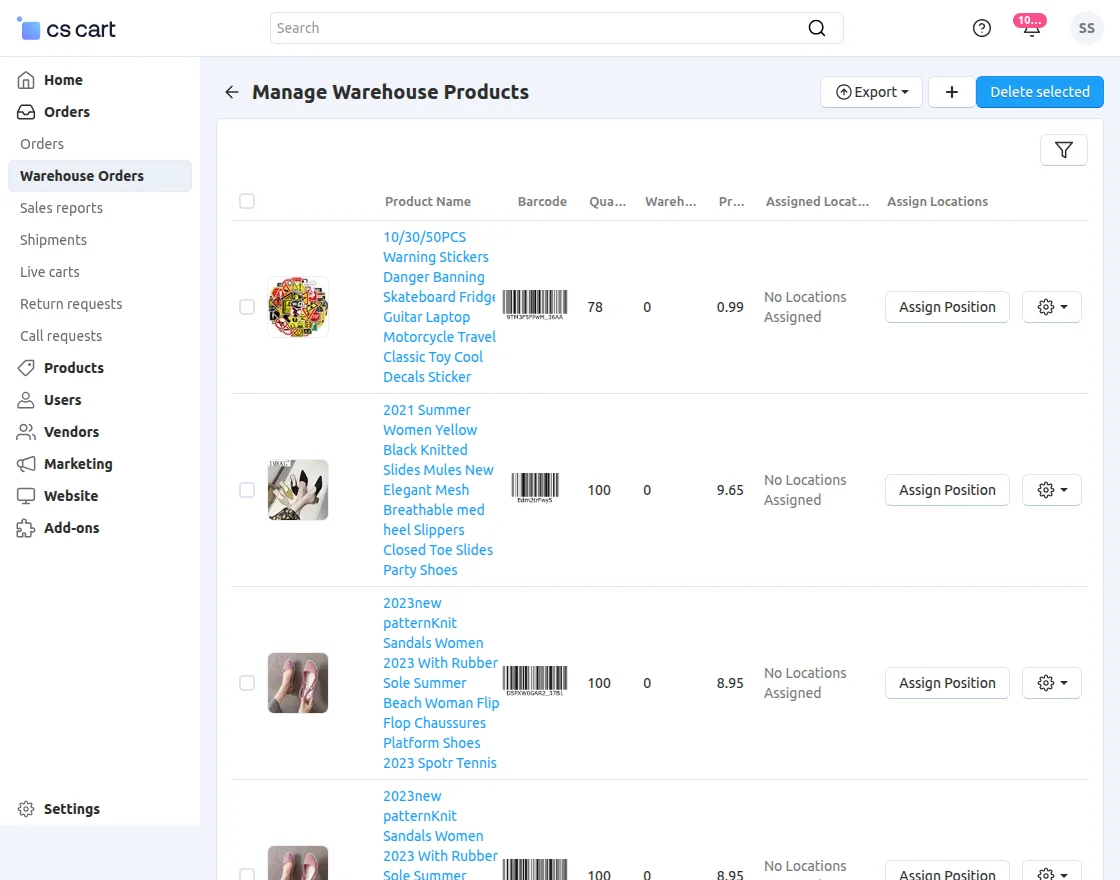Open gear dropdown for 2021 Summer slippers row
Viewport: 1120px width, 880px height.
point(1052,490)
